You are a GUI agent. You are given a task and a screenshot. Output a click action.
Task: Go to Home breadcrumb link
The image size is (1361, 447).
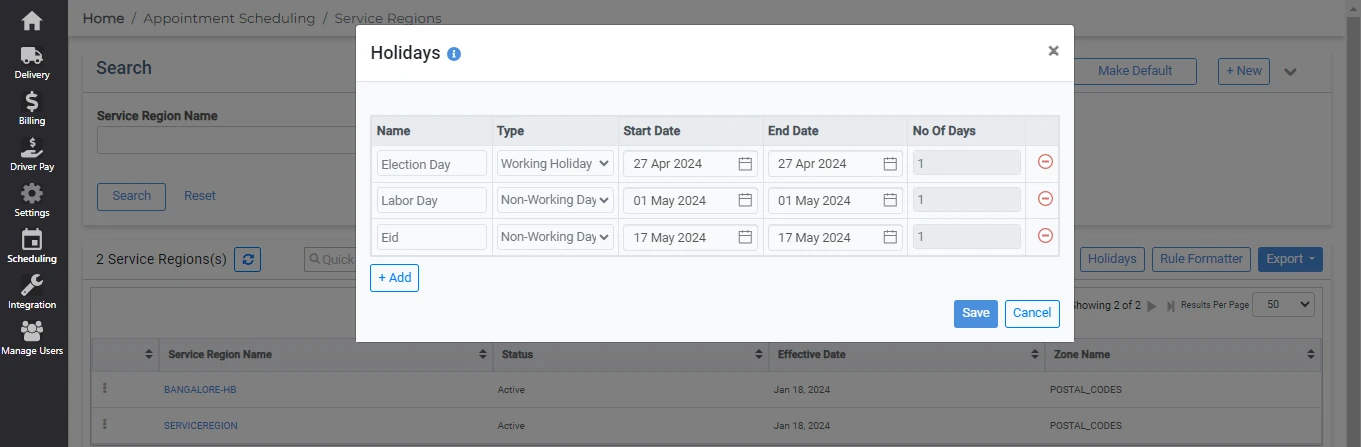point(103,18)
